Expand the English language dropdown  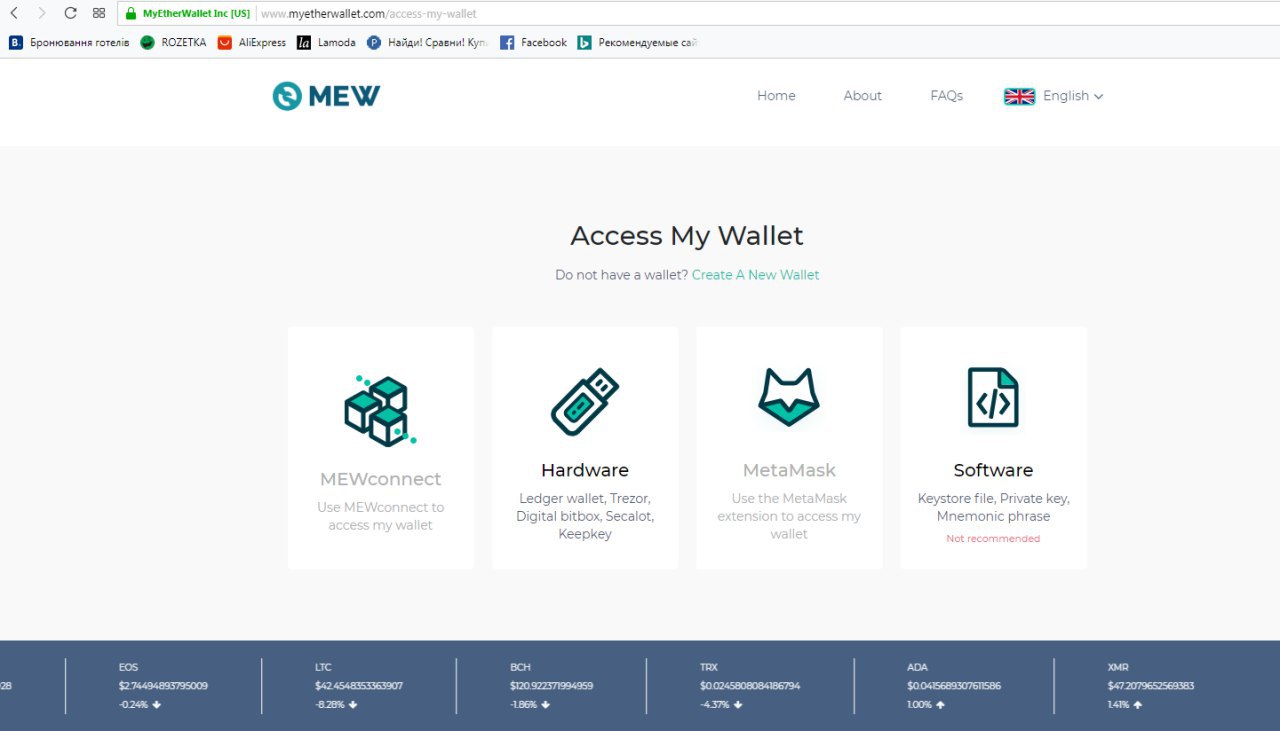(1073, 96)
